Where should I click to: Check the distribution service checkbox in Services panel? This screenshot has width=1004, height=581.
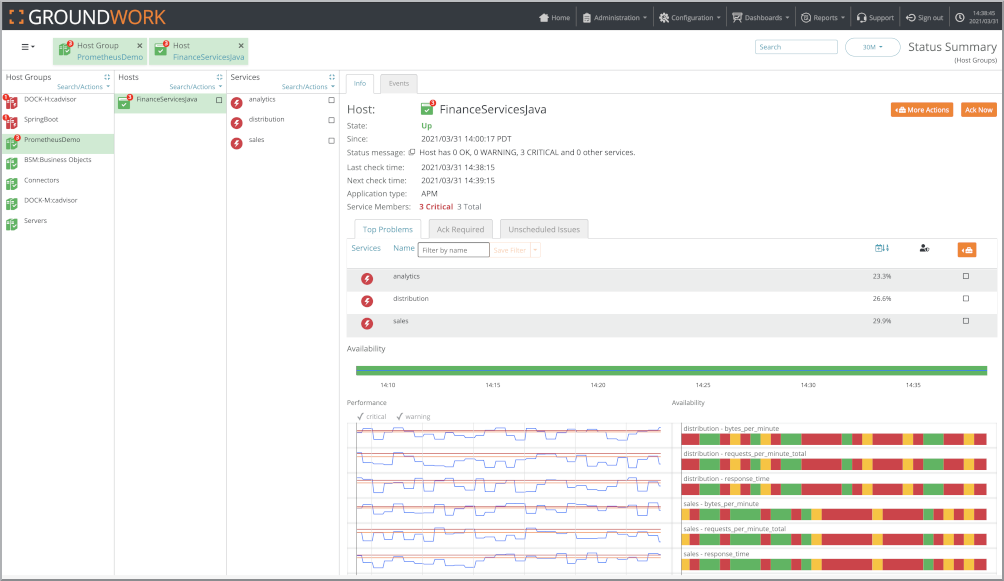pos(331,120)
